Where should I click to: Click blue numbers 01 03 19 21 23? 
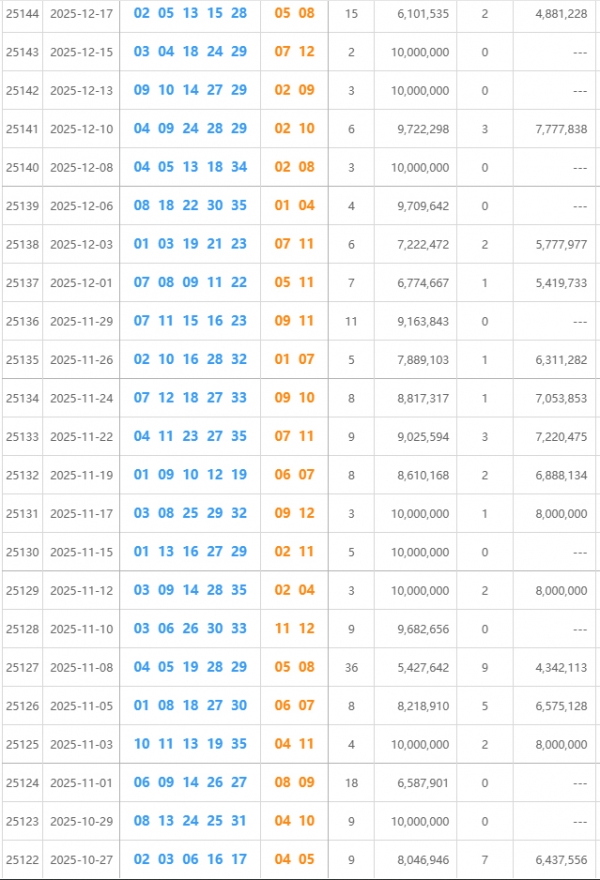click(x=189, y=244)
